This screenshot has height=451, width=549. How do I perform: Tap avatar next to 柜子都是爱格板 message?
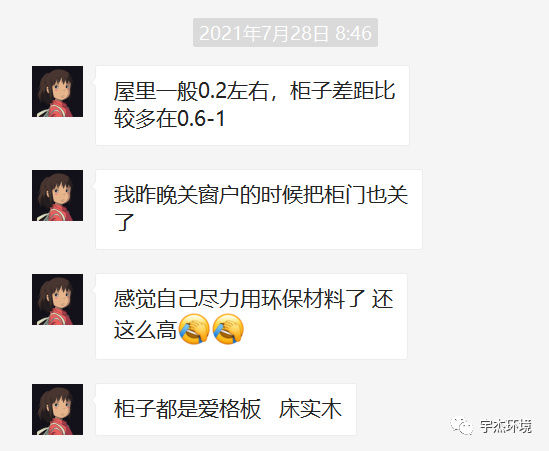[x=57, y=409]
